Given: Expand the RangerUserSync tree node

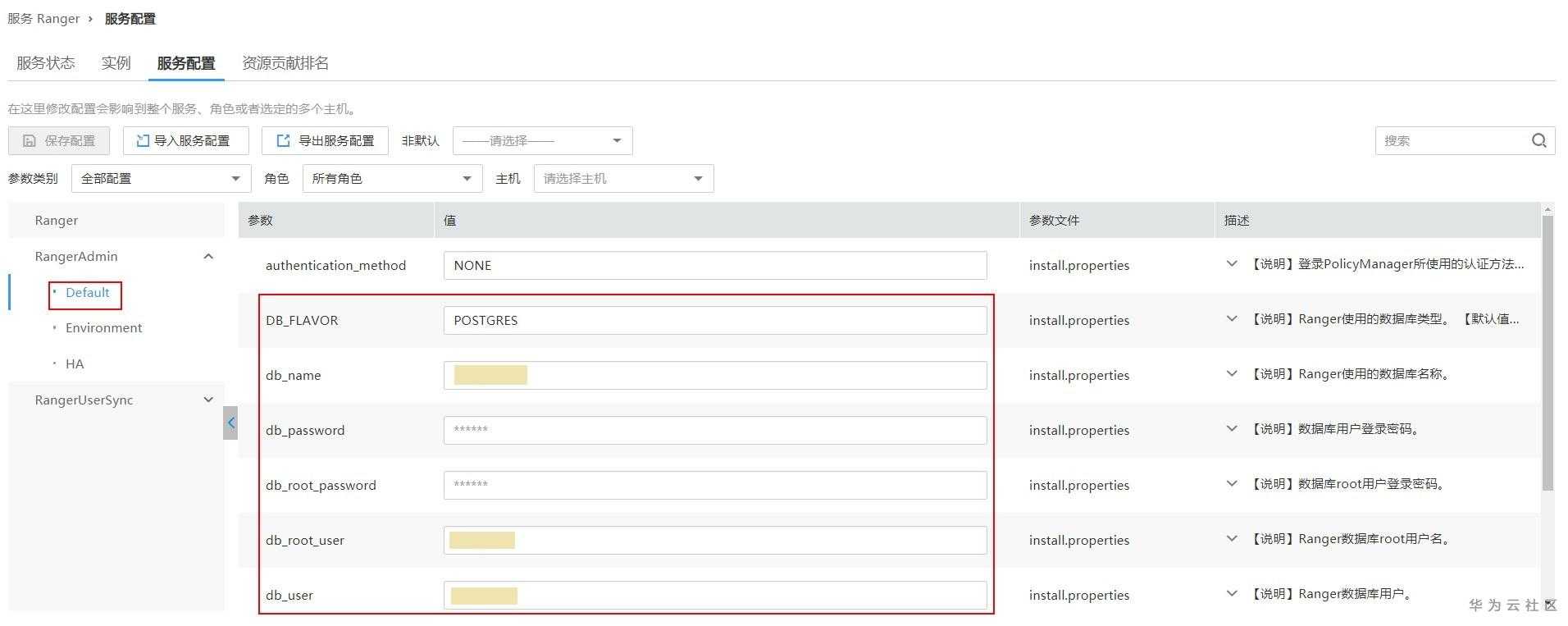Looking at the screenshot, I should pos(208,400).
